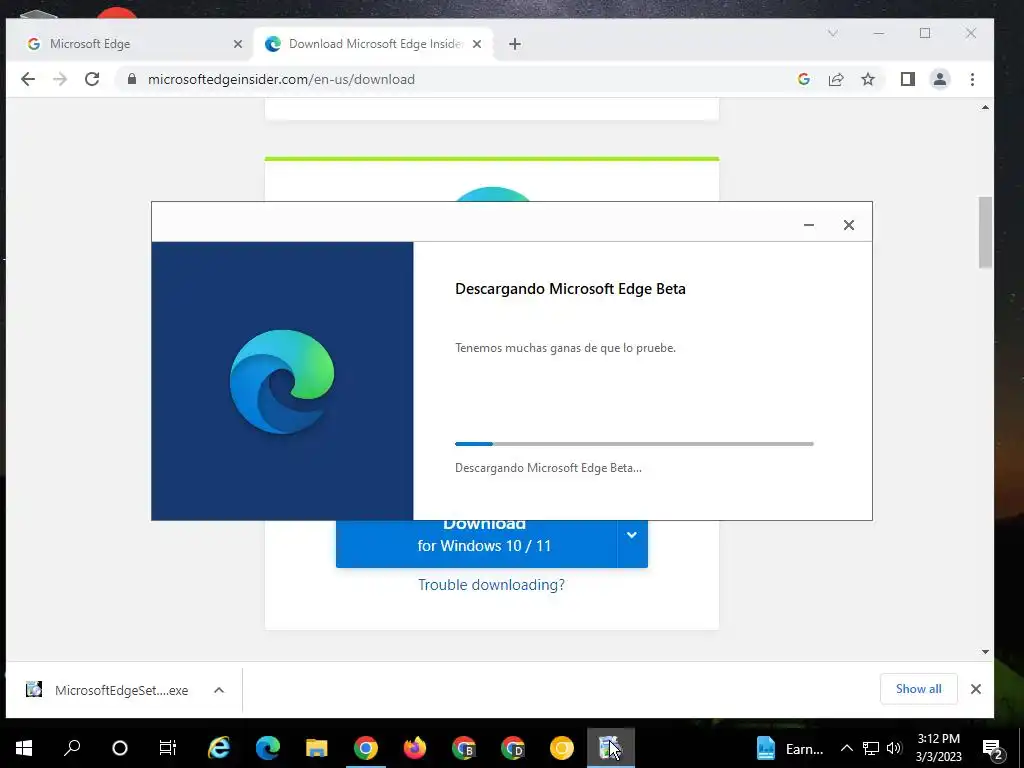1024x768 pixels.
Task: Click Show all downloads
Action: tap(918, 689)
